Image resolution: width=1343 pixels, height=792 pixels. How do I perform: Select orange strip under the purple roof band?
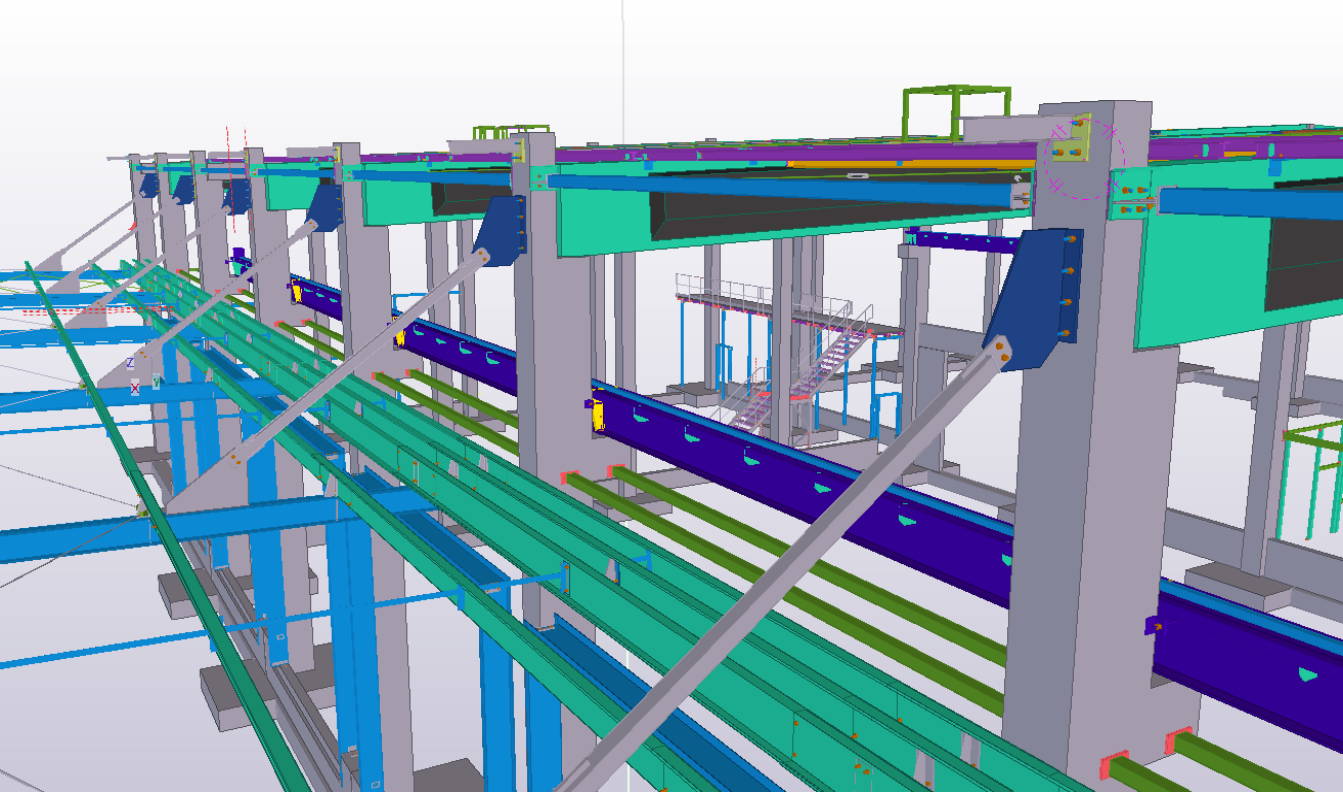point(900,163)
